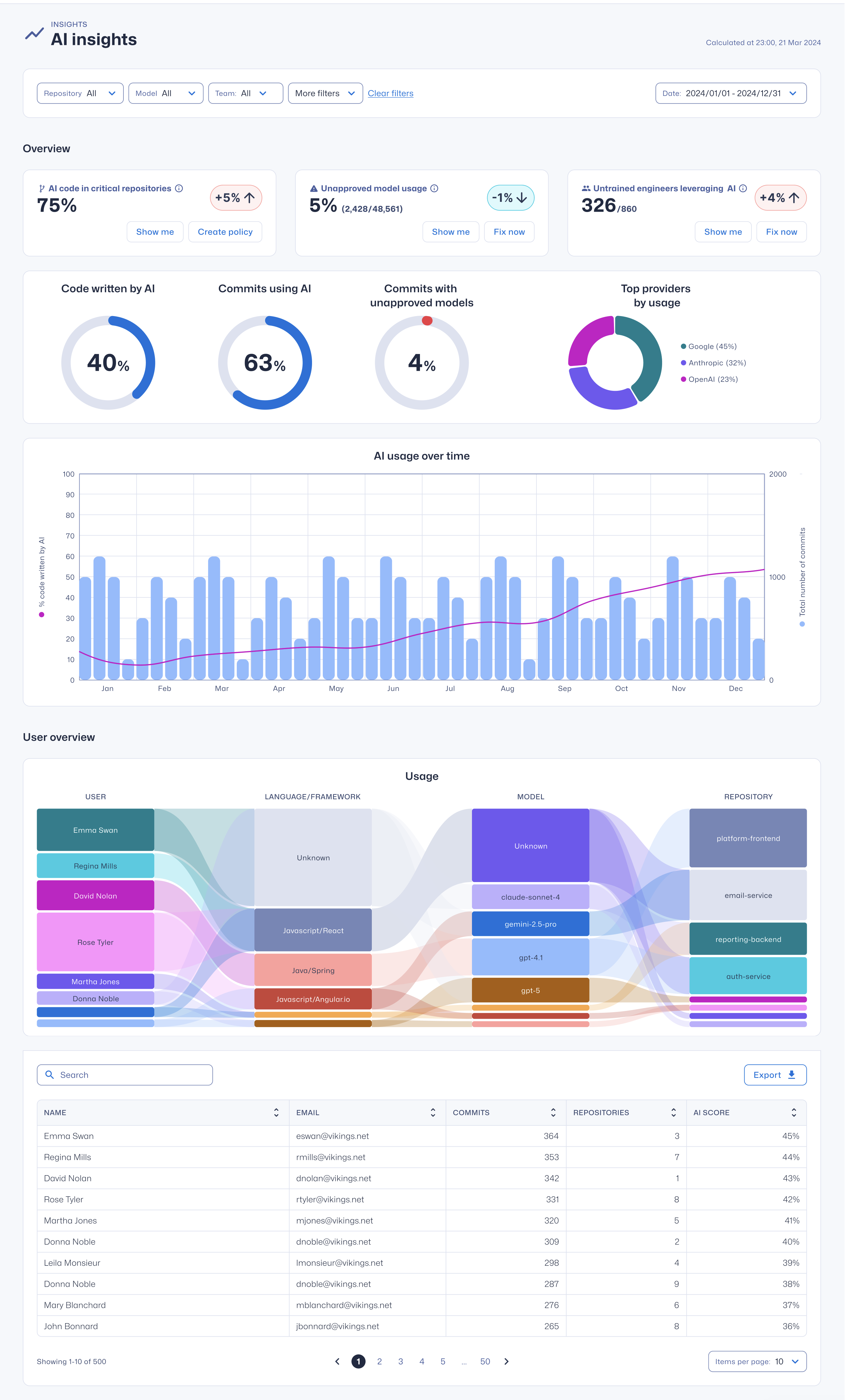Click the previous page left chevron

point(337,1361)
